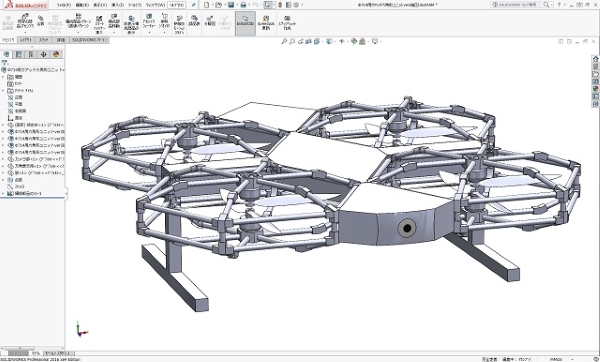Screen dimensions: 600x362
Task: Click the Move Component icon
Action: click(114, 17)
